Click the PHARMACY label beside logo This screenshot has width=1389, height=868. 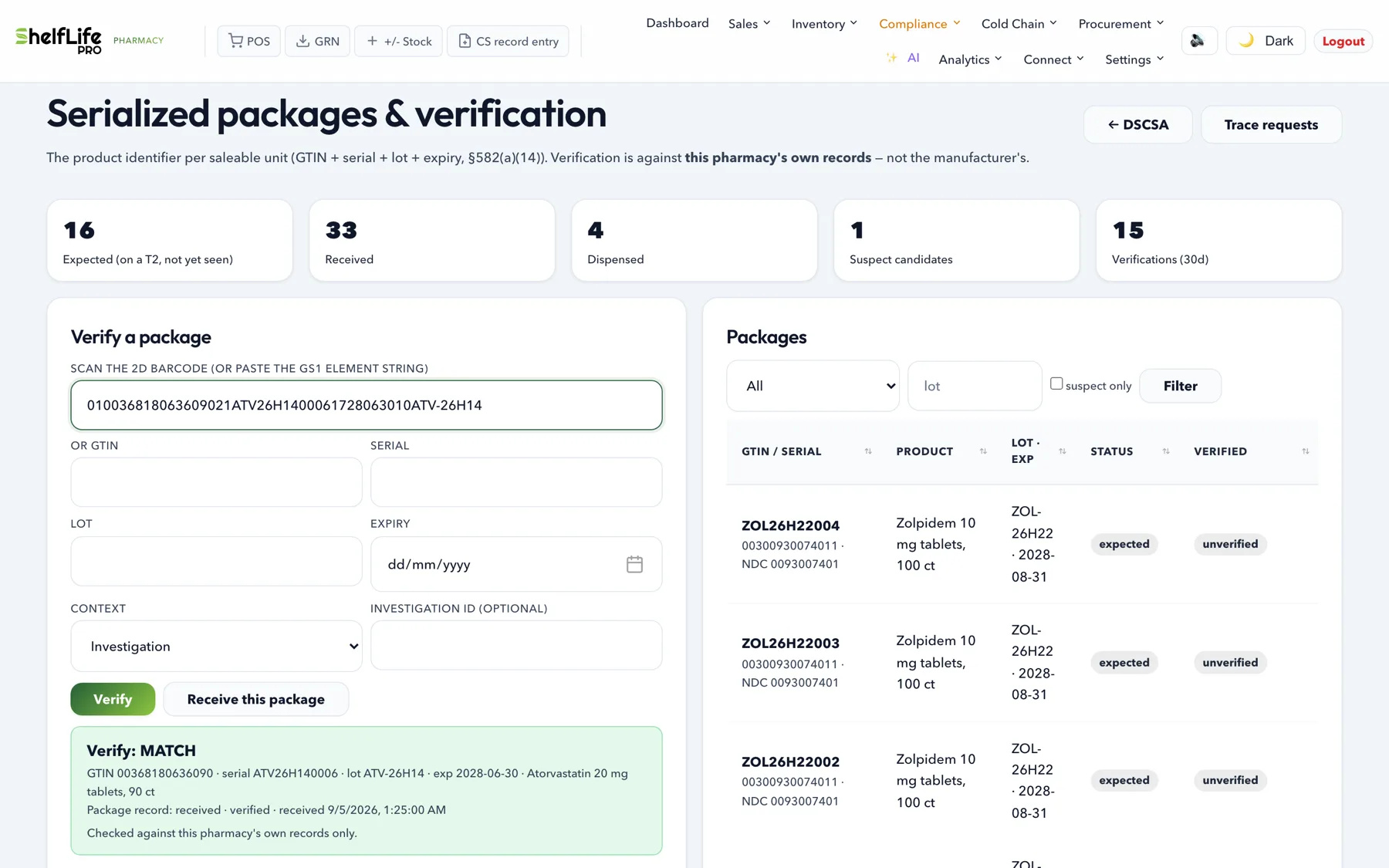click(x=138, y=40)
